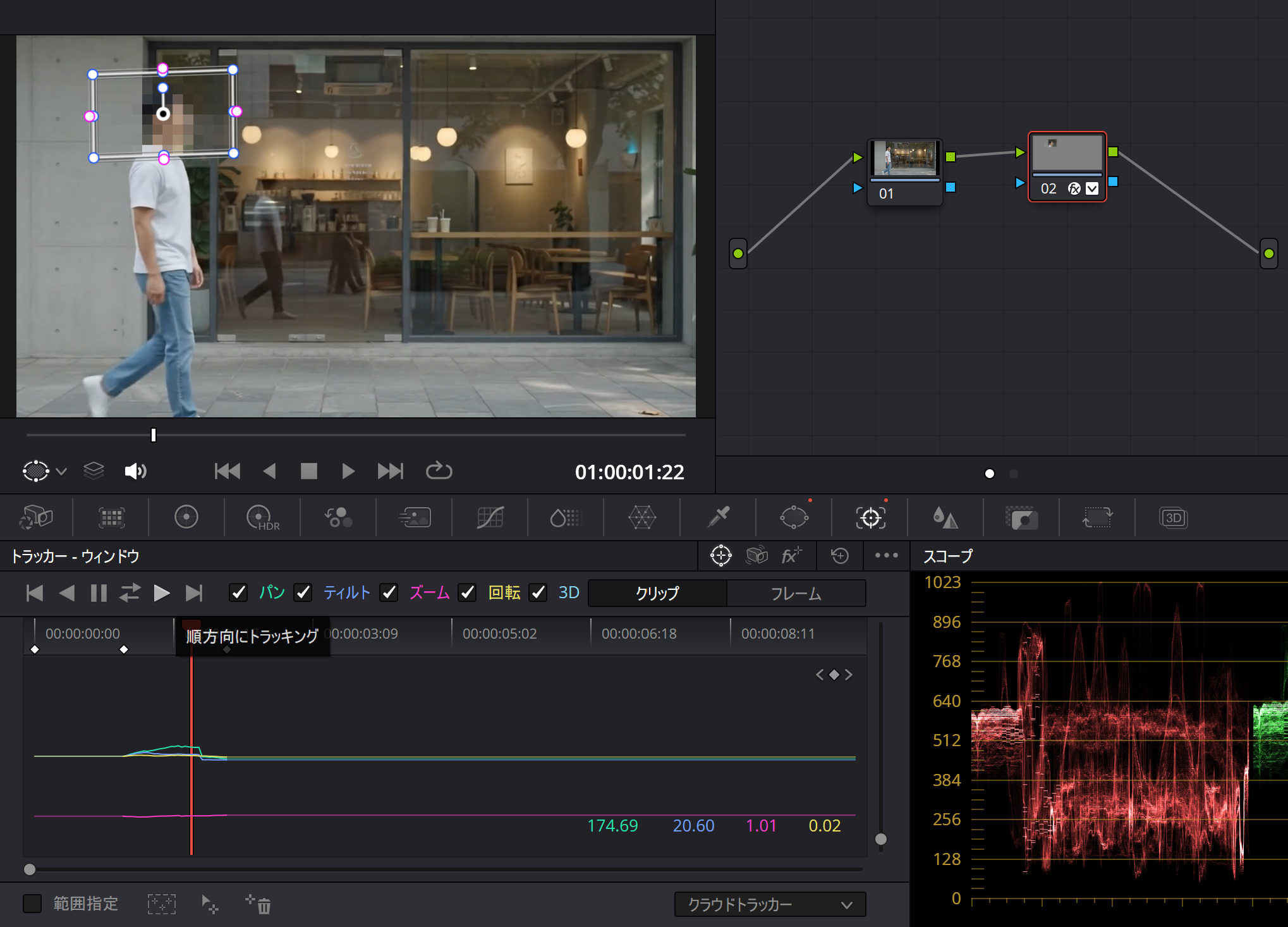Expand the viewer overlay mode dropdown arrow
Image resolution: width=1288 pixels, height=927 pixels.
click(61, 472)
